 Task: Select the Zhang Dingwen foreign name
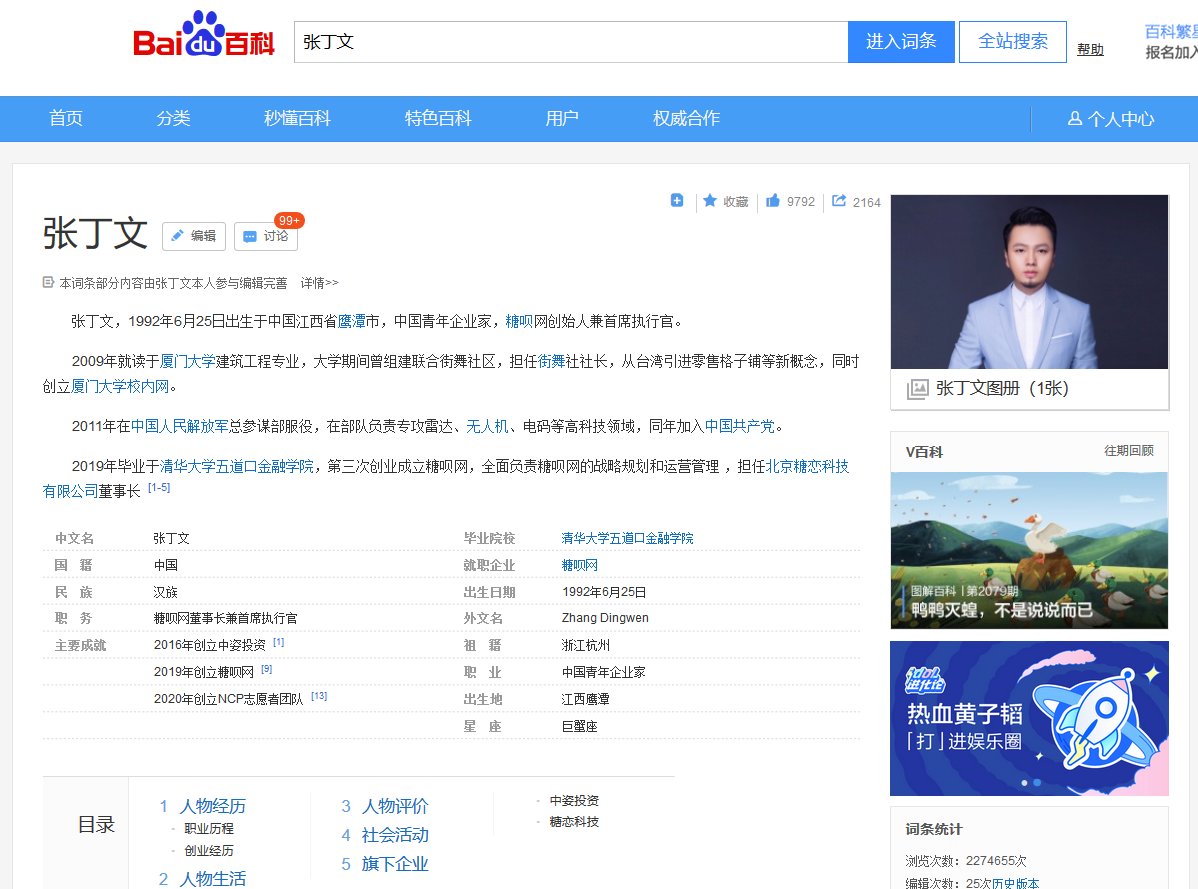605,618
